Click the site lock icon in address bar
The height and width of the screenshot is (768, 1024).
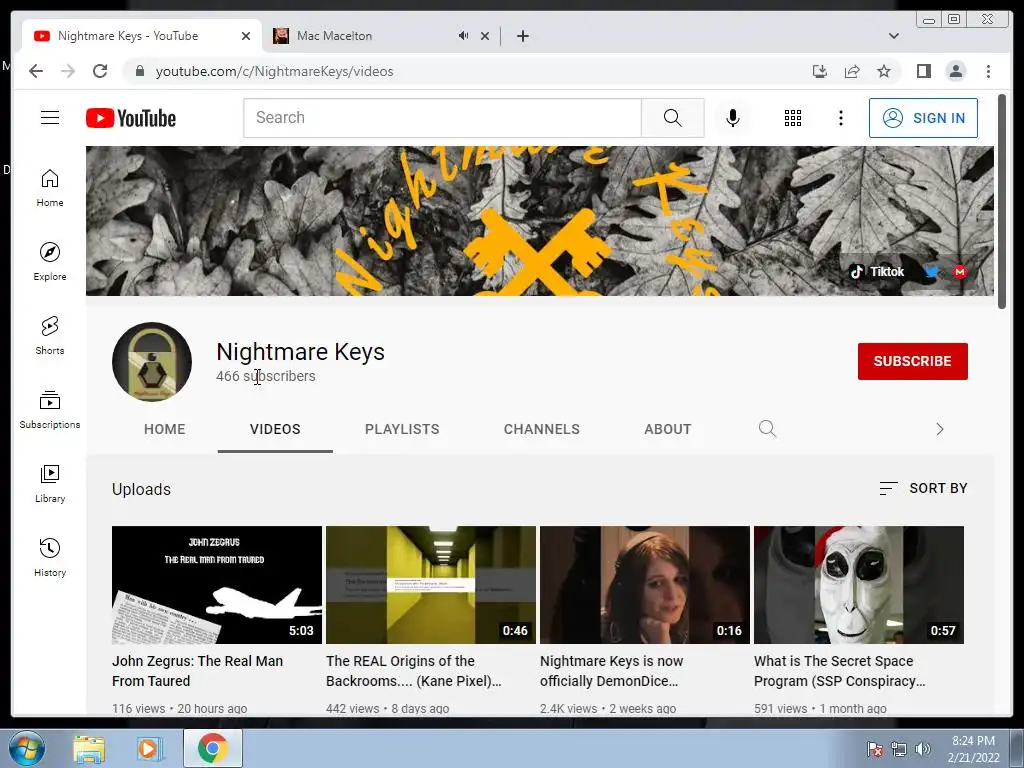(139, 71)
